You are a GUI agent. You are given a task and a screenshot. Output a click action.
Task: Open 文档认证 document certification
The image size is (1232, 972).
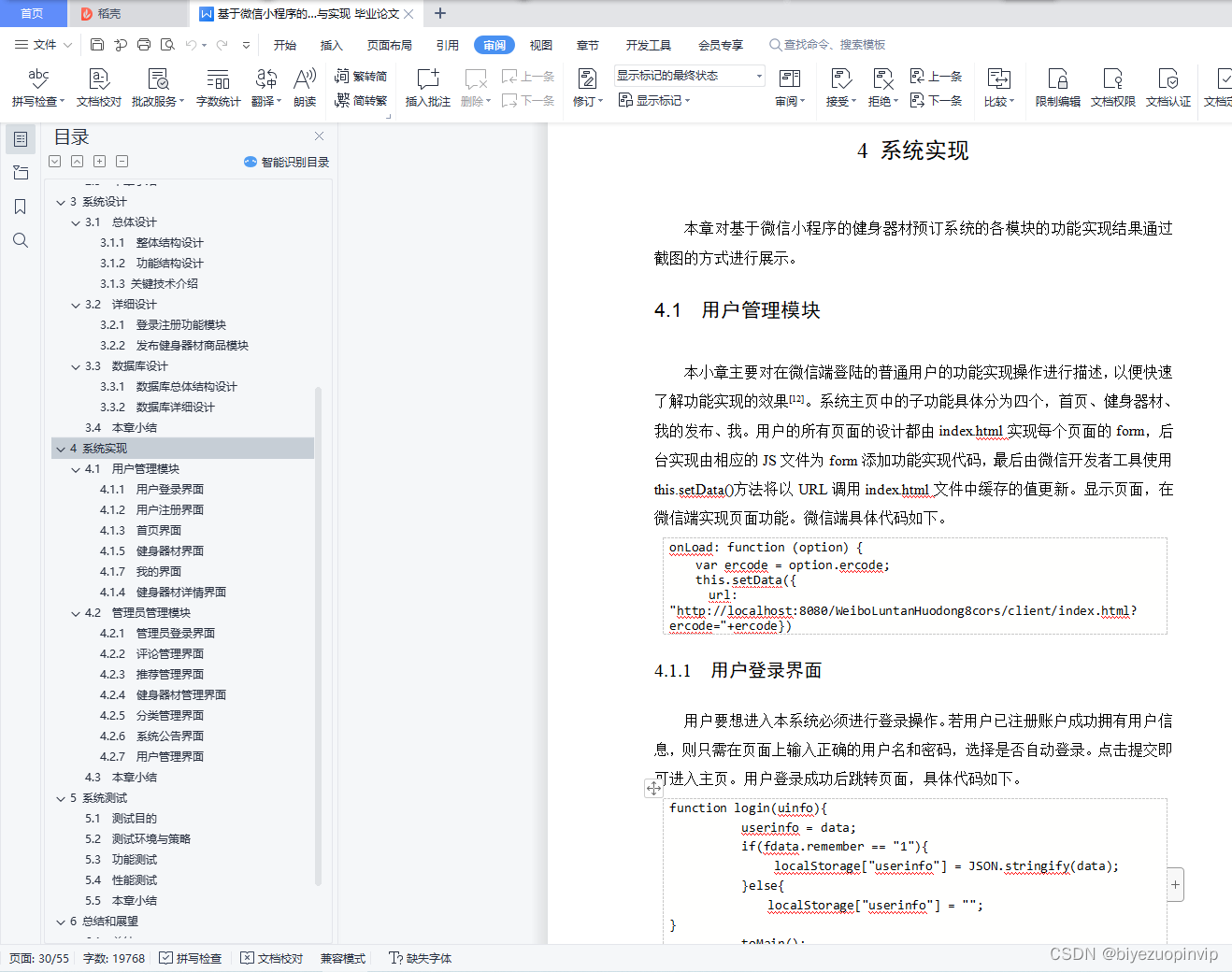pyautogui.click(x=1168, y=87)
